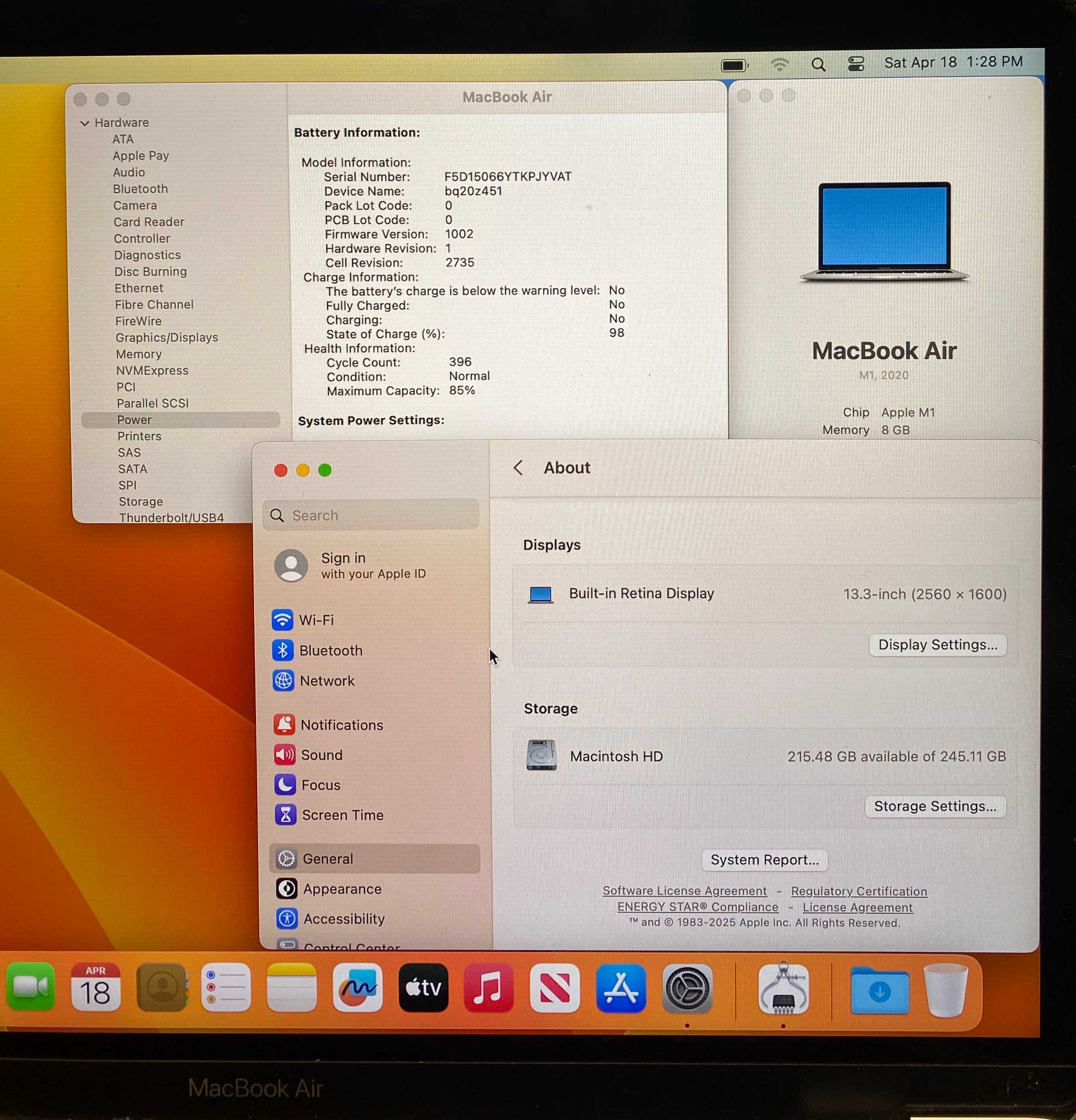
Task: Go back using the About back chevron
Action: click(x=518, y=468)
